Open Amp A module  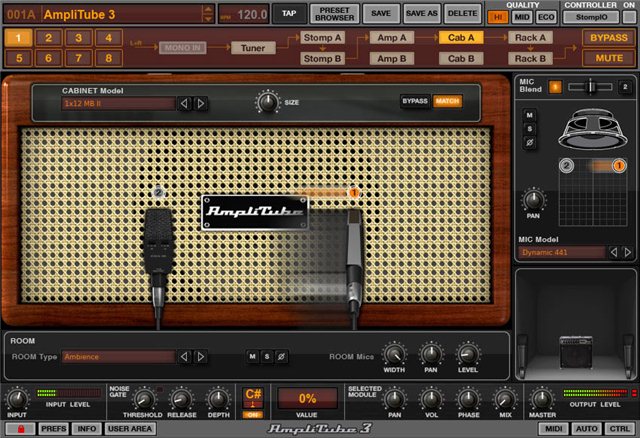pyautogui.click(x=392, y=38)
